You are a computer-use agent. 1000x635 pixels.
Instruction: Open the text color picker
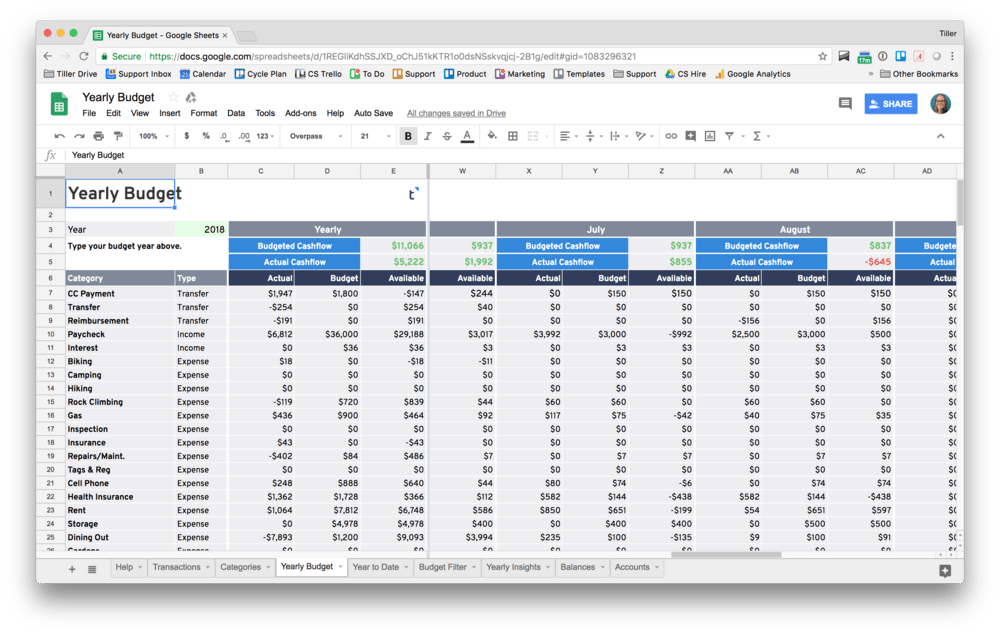pos(467,136)
